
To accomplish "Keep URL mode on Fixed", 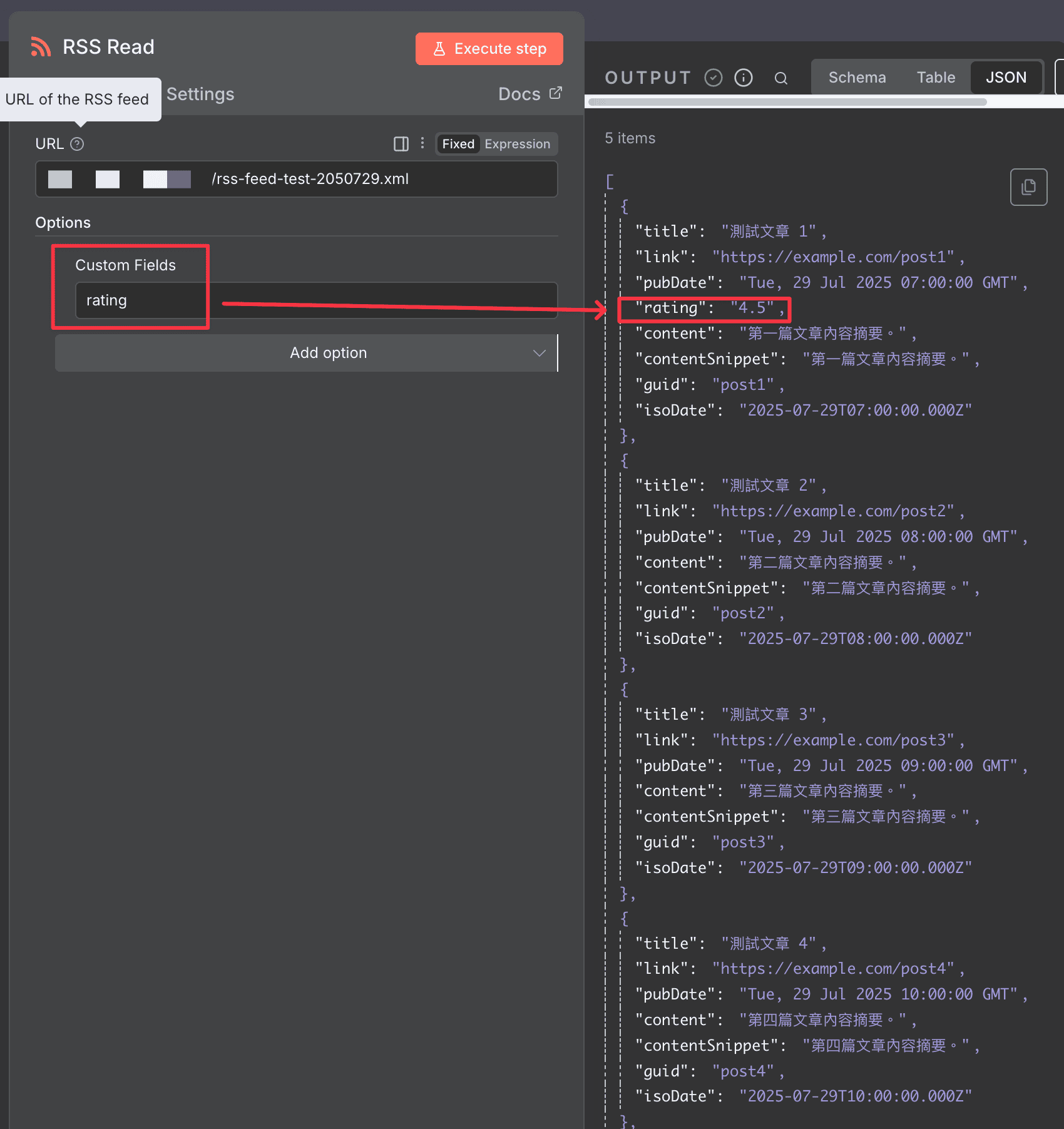I will 458,143.
